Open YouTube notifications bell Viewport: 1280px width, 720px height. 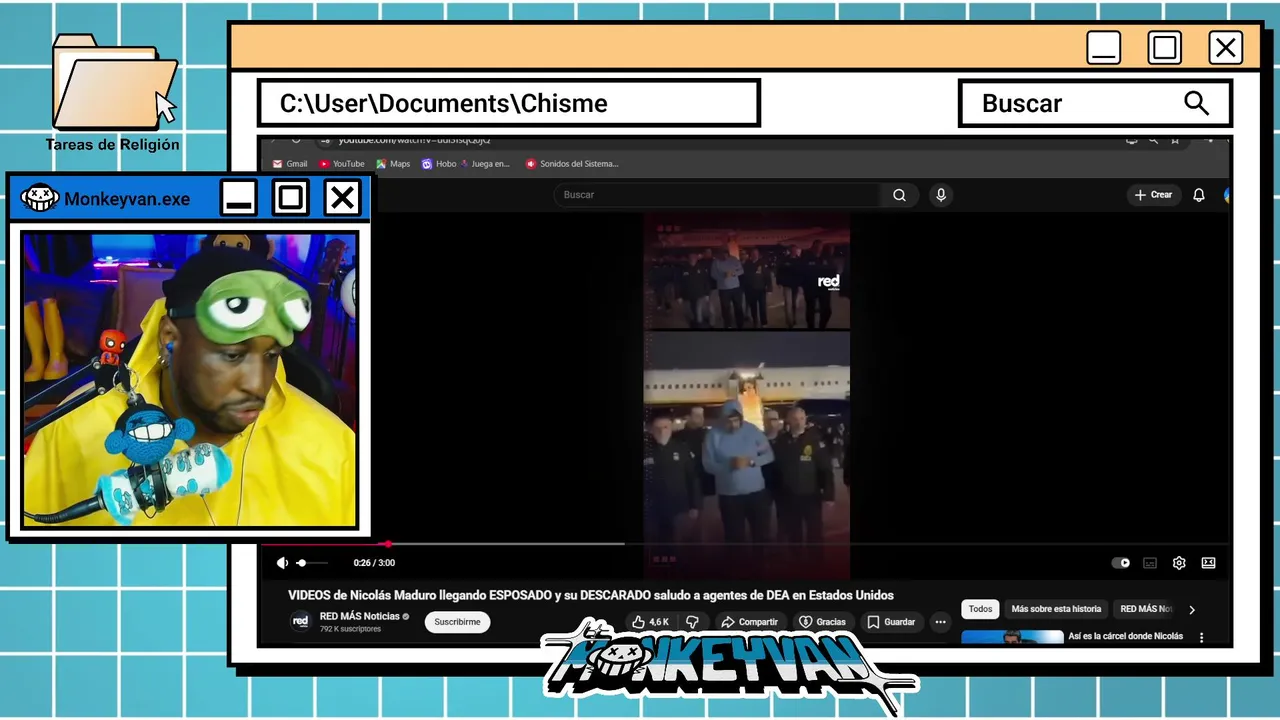tap(1199, 195)
